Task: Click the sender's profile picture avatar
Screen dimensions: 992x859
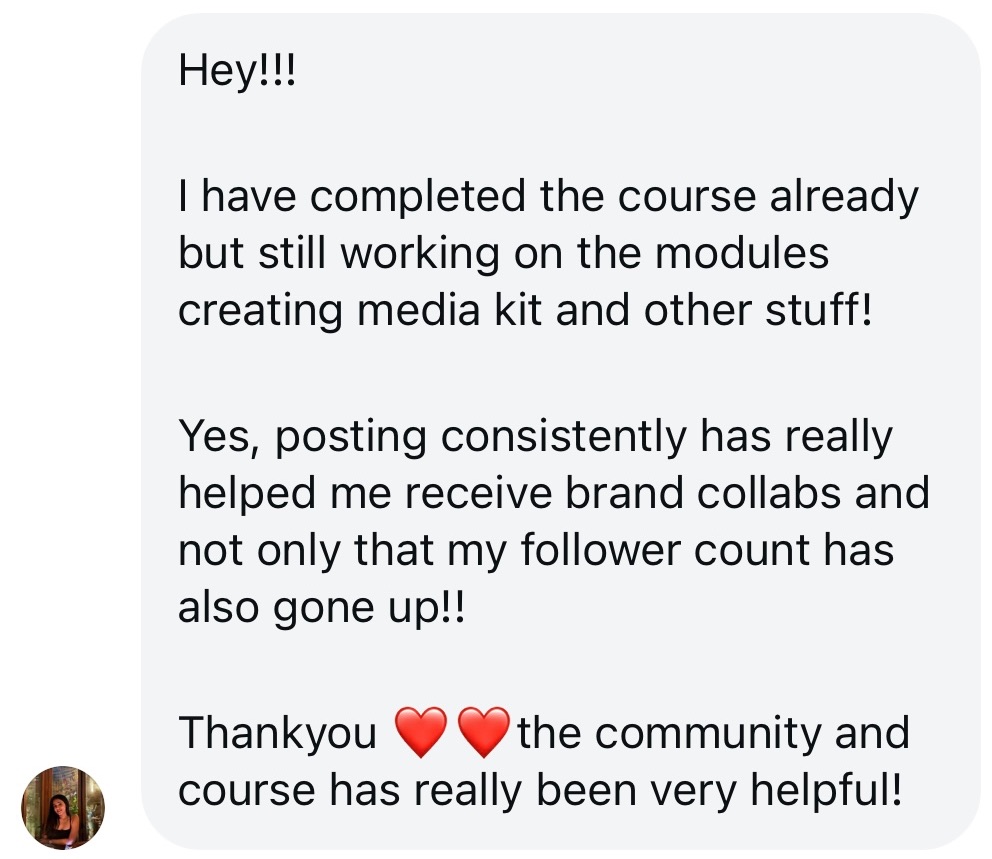Action: [63, 807]
